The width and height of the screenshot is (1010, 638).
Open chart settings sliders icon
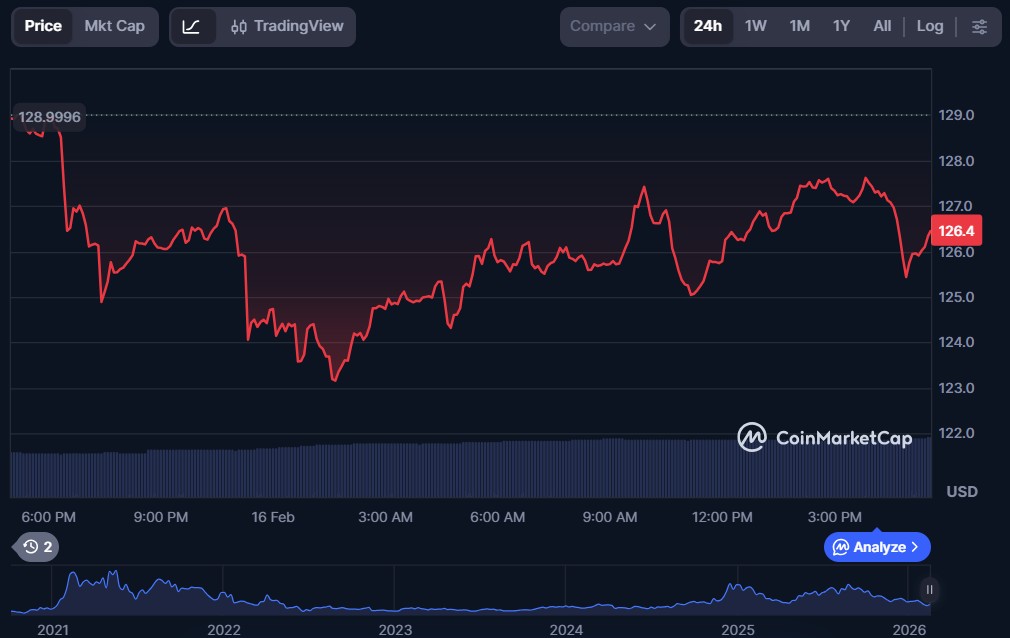[x=979, y=27]
